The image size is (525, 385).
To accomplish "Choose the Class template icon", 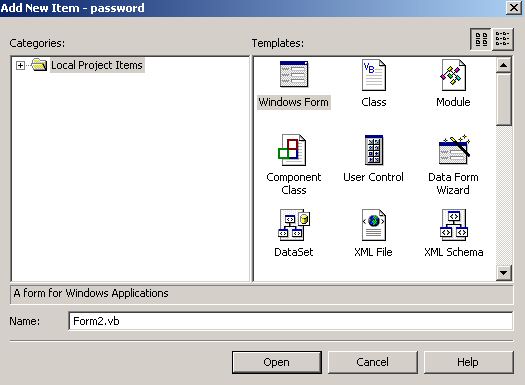I will [x=374, y=75].
